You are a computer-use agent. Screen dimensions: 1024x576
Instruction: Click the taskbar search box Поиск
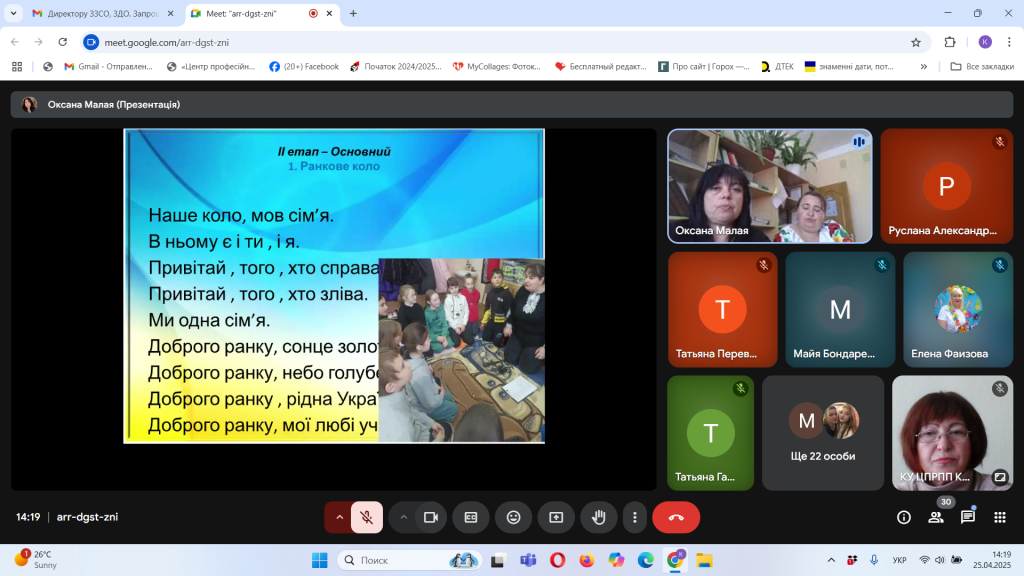(409, 560)
